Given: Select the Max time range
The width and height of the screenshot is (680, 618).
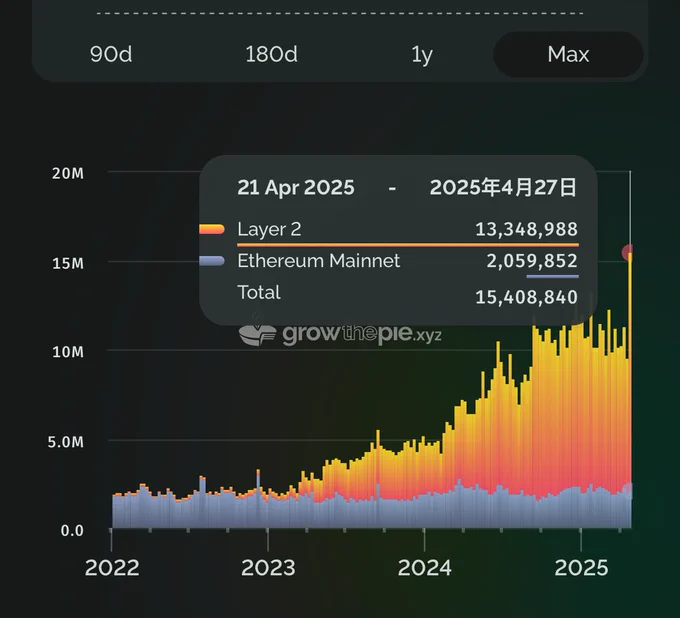Looking at the screenshot, I should pos(568,55).
